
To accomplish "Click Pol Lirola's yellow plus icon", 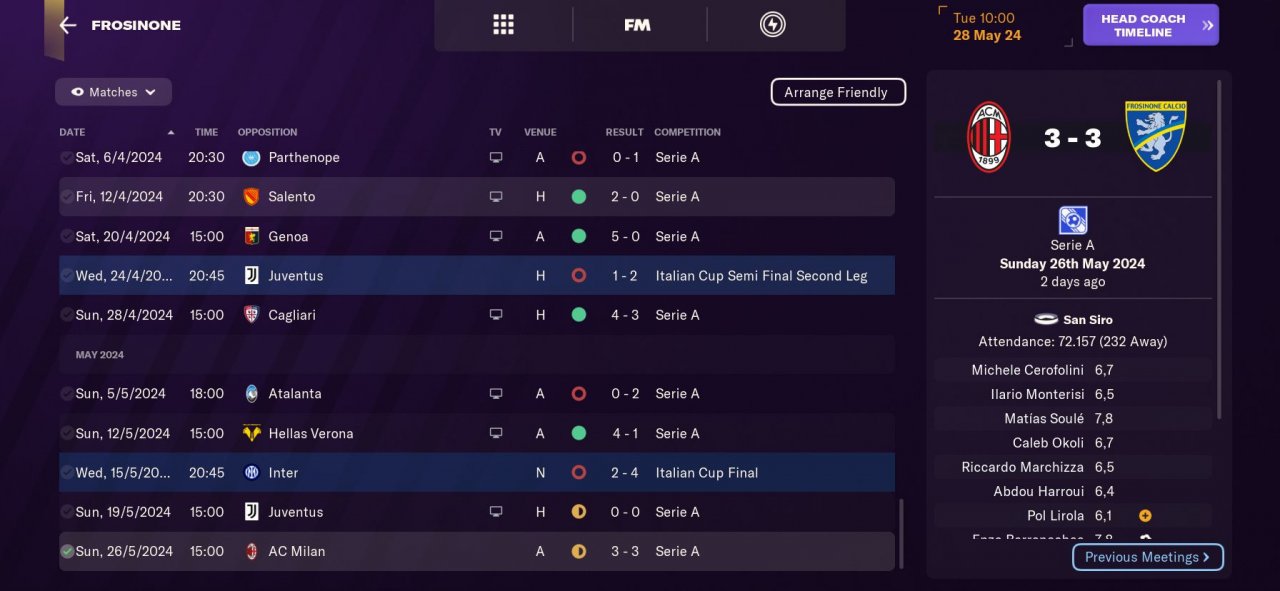I will [x=1145, y=516].
